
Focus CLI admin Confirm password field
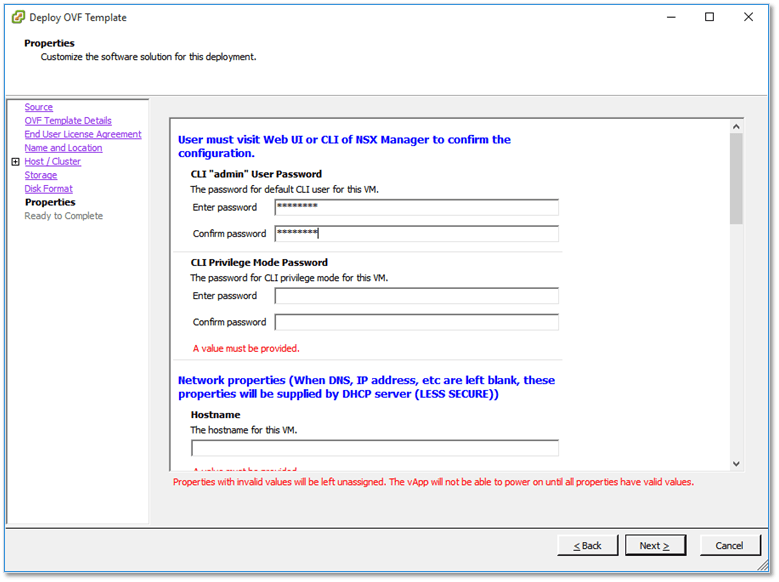point(416,234)
